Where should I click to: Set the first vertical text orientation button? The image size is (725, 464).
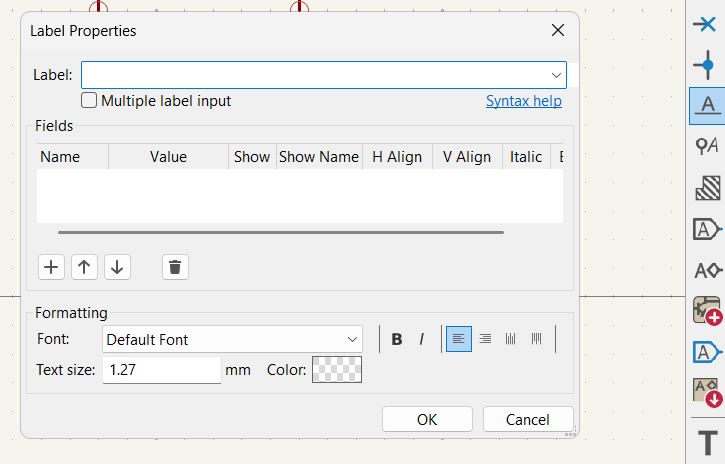[510, 339]
